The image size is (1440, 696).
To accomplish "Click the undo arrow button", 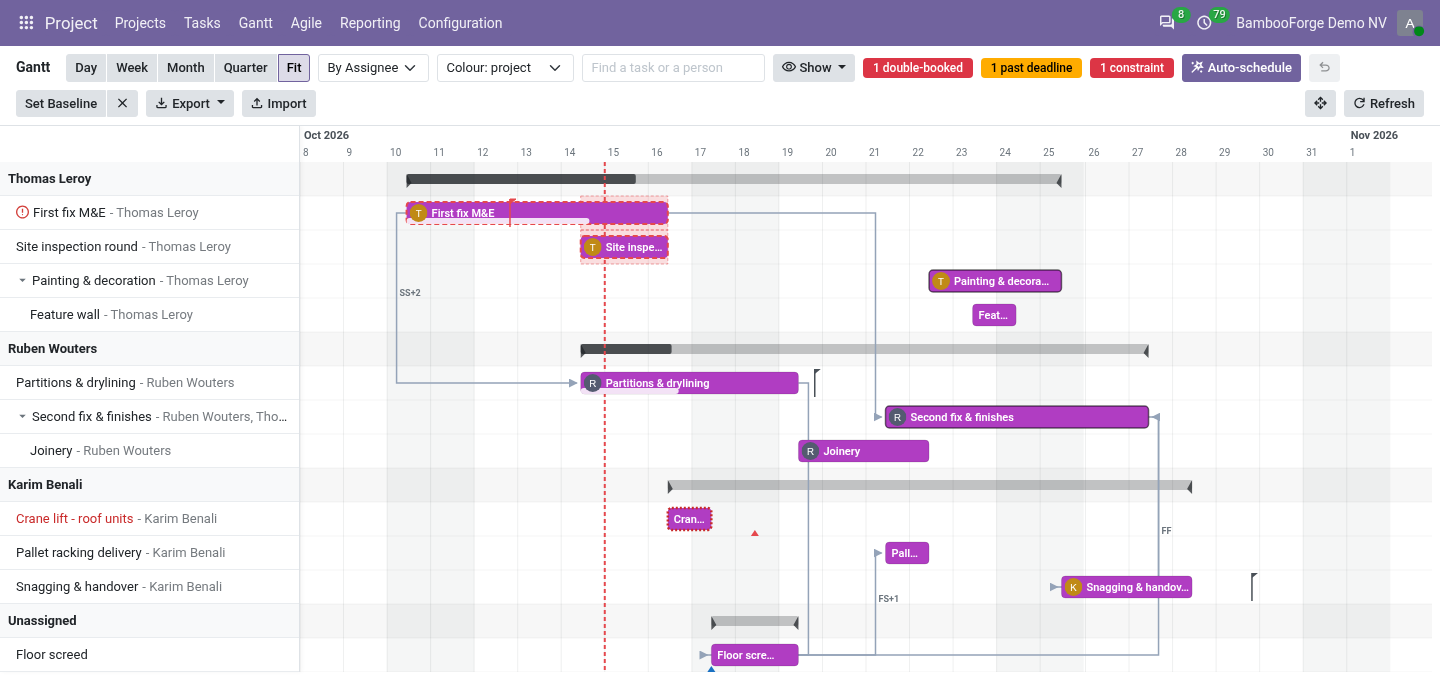I will pyautogui.click(x=1324, y=68).
